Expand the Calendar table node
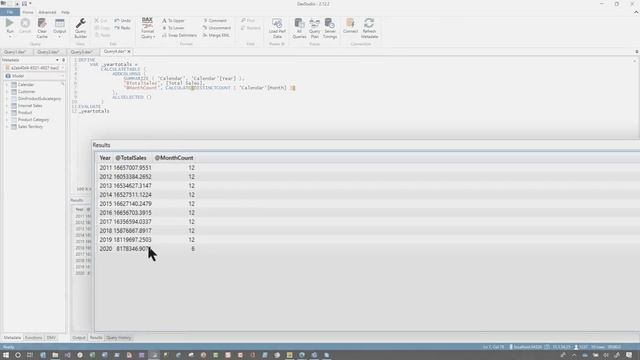The width and height of the screenshot is (640, 360). coord(7,84)
